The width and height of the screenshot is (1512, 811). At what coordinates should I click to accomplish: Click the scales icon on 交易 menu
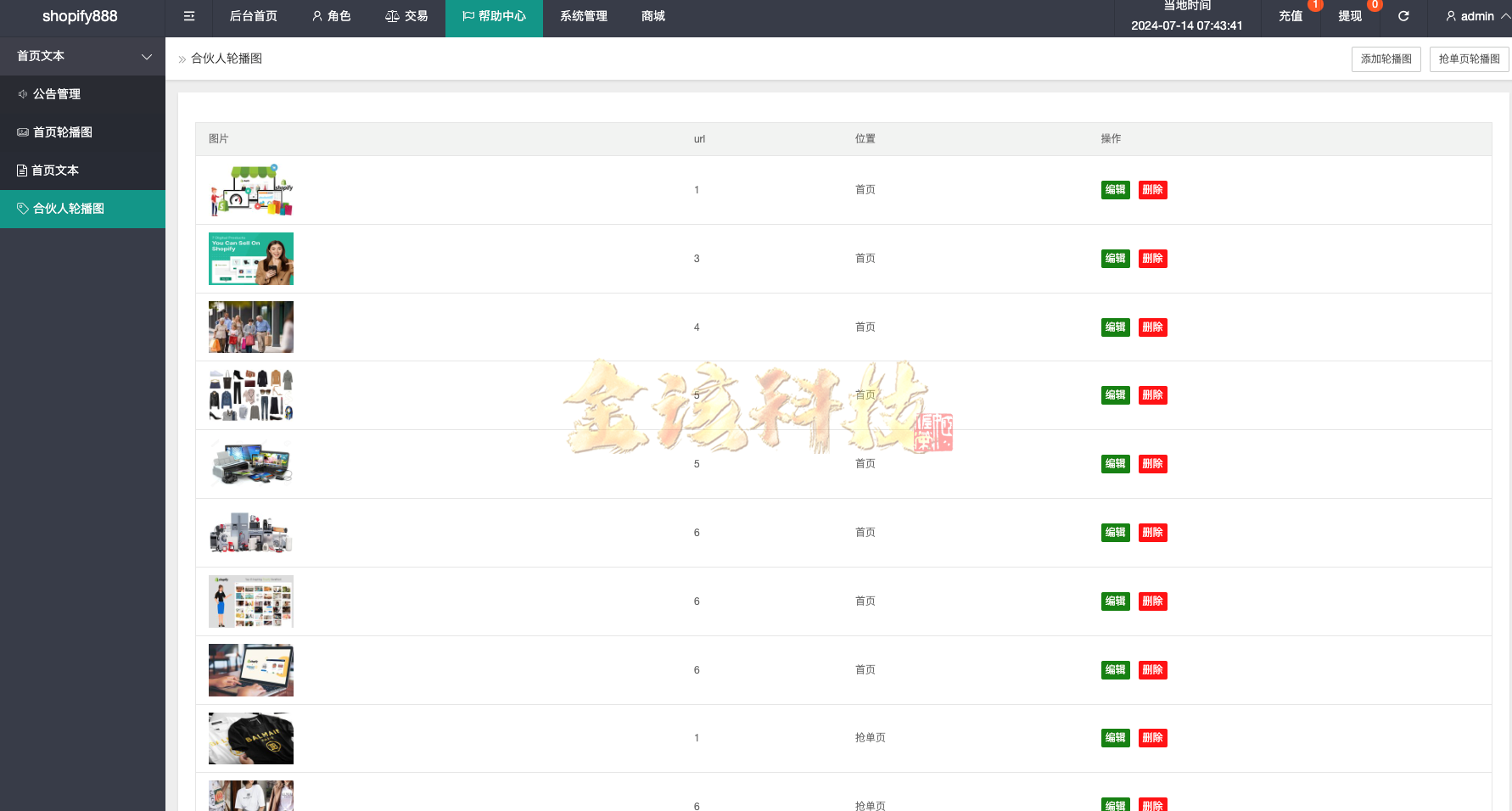tap(391, 16)
